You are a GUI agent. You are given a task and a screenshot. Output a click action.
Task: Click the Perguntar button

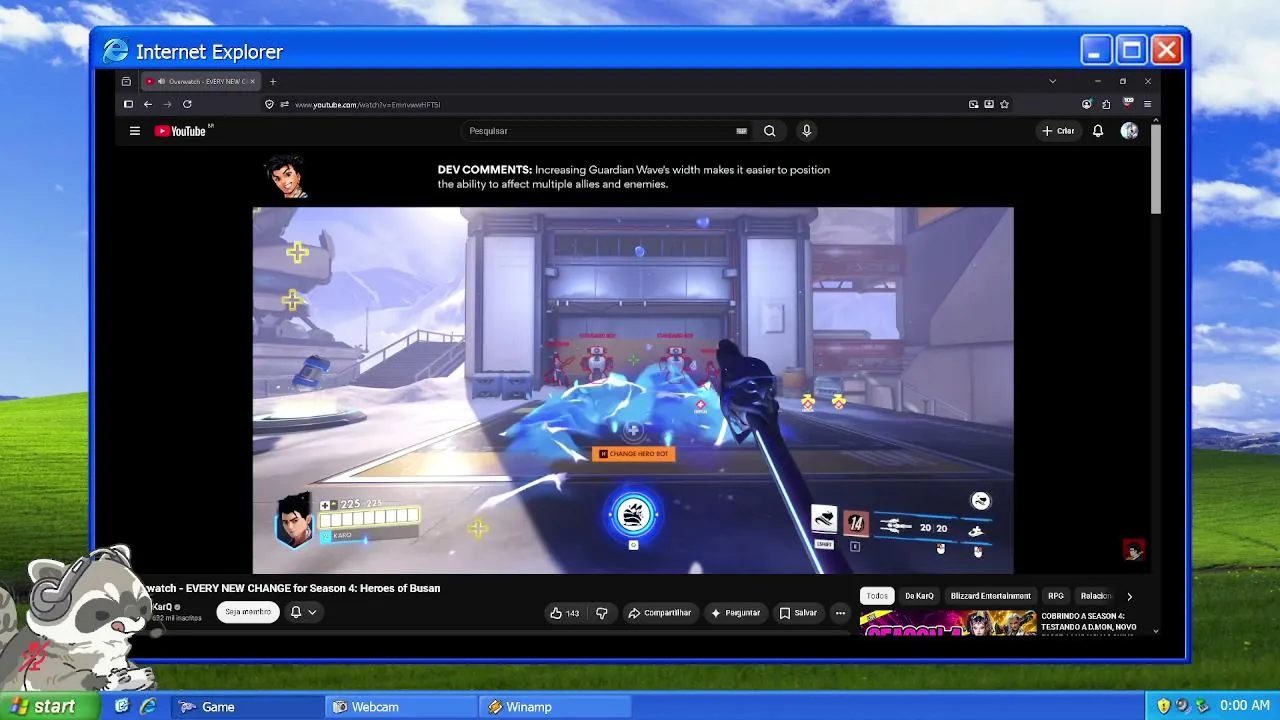pos(736,613)
